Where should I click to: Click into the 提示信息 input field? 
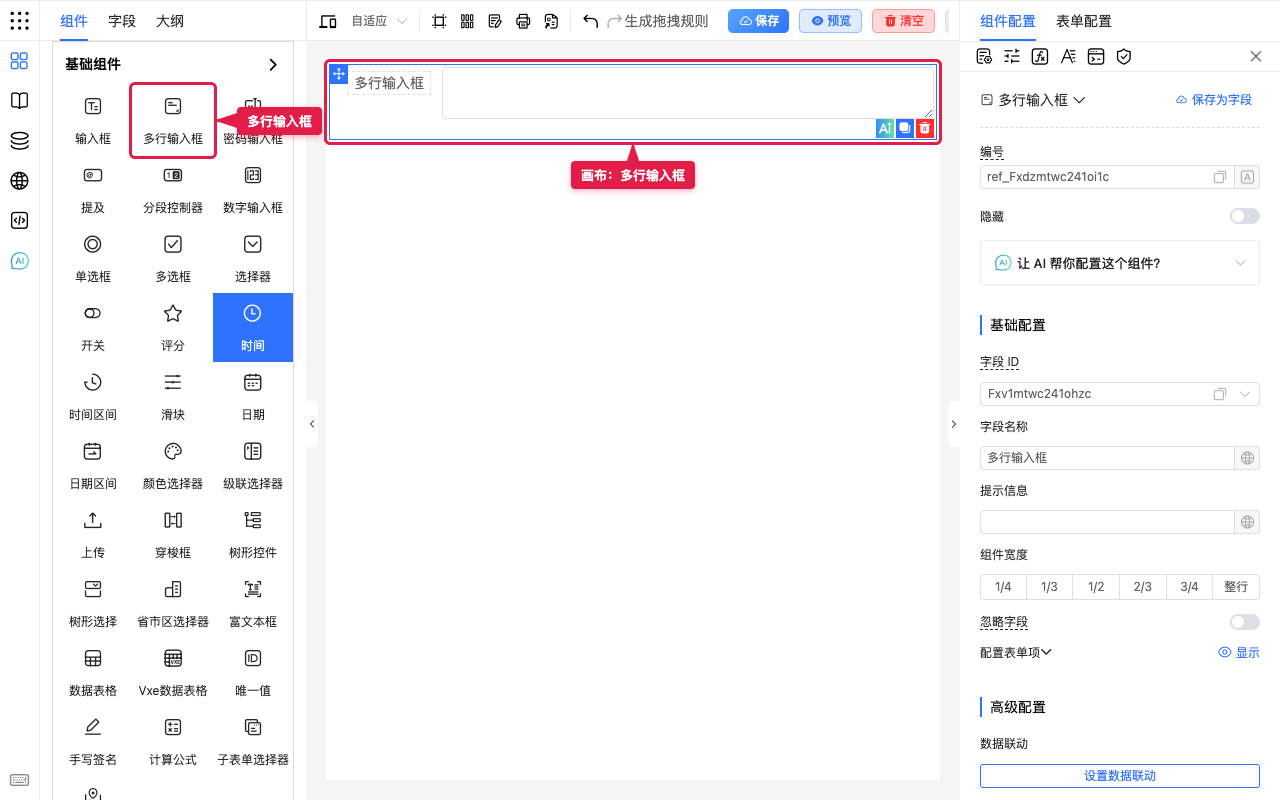point(1108,522)
